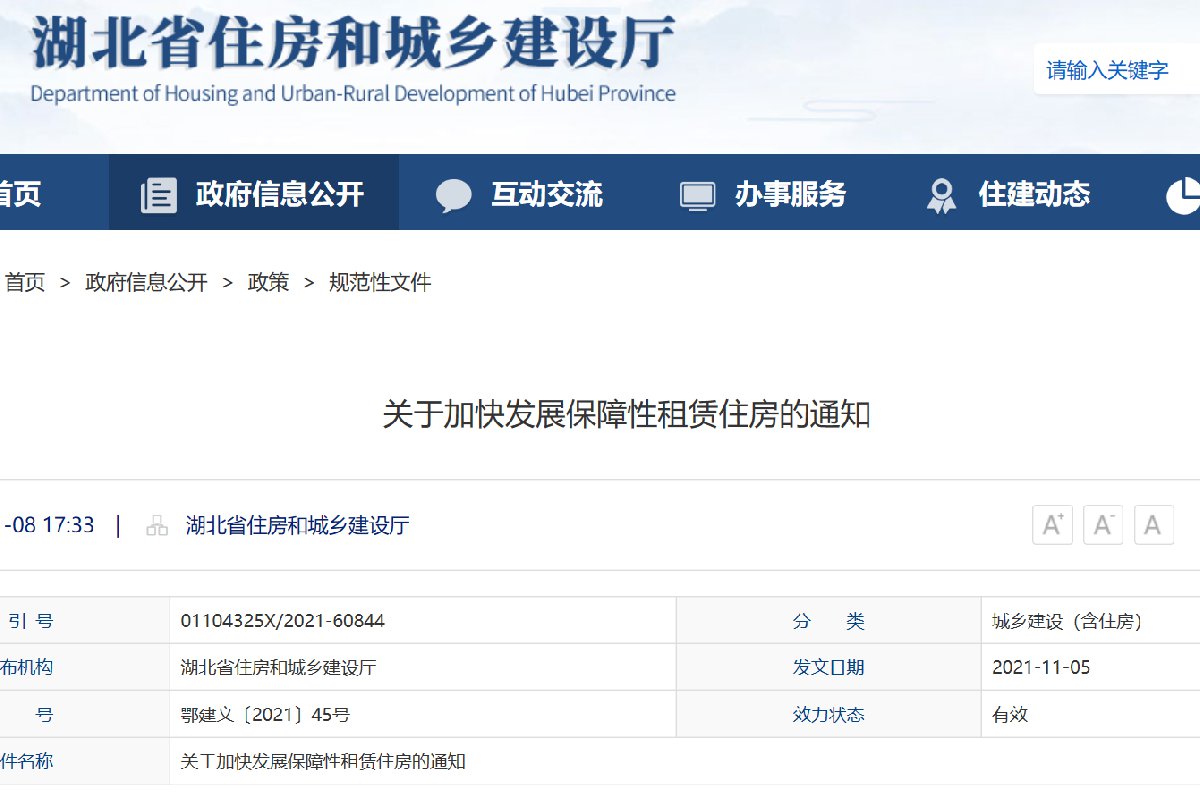Open the 政府信息公开 navigation tab
The image size is (1200, 794).
[254, 193]
